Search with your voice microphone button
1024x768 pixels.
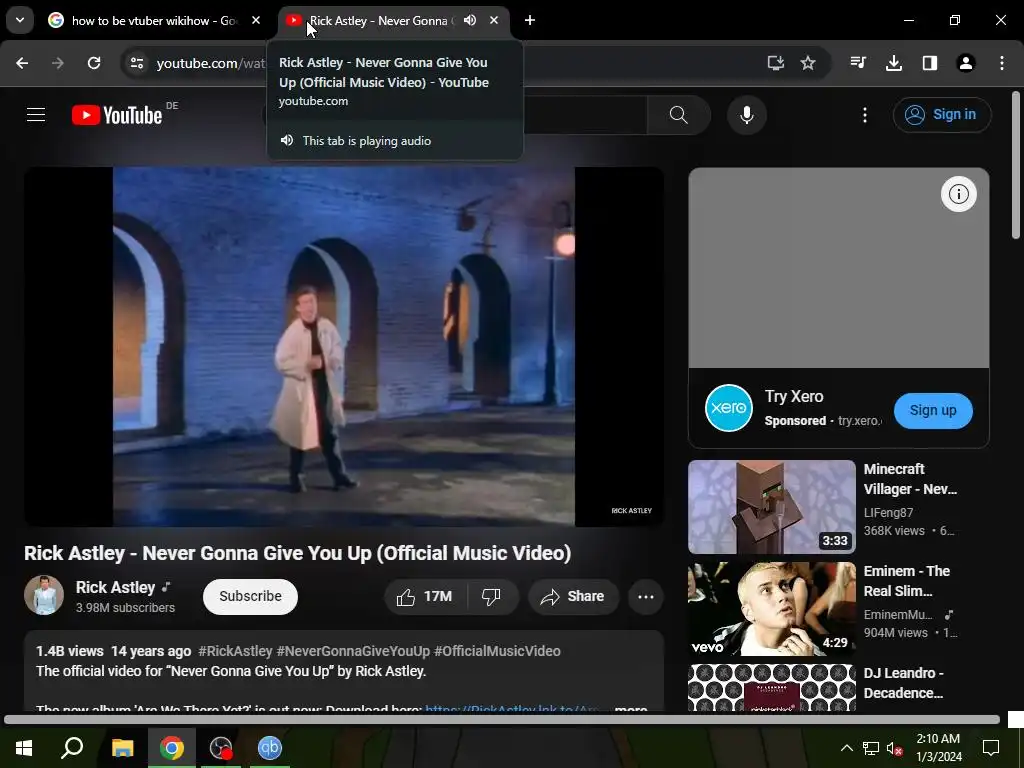[746, 115]
